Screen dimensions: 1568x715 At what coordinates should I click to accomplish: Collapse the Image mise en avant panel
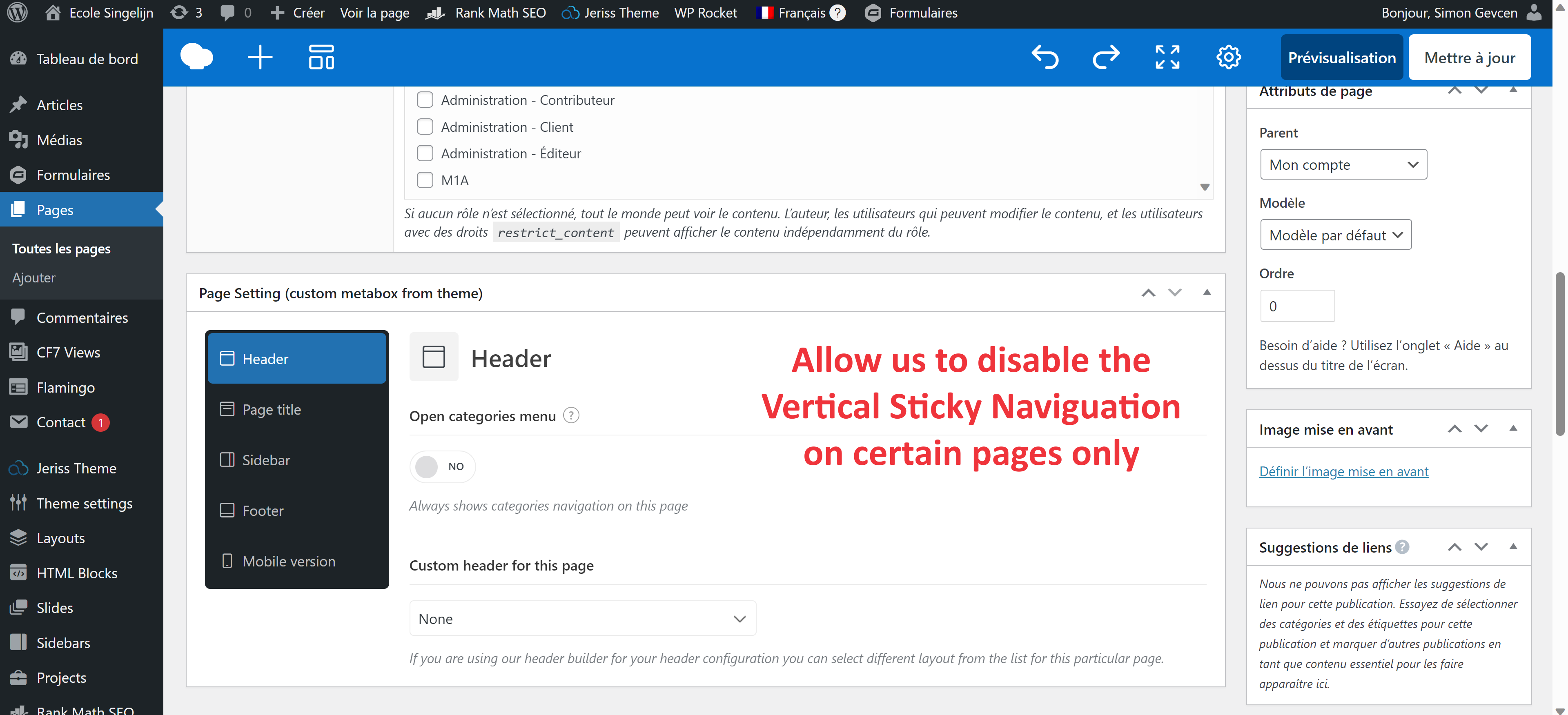pyautogui.click(x=1513, y=429)
